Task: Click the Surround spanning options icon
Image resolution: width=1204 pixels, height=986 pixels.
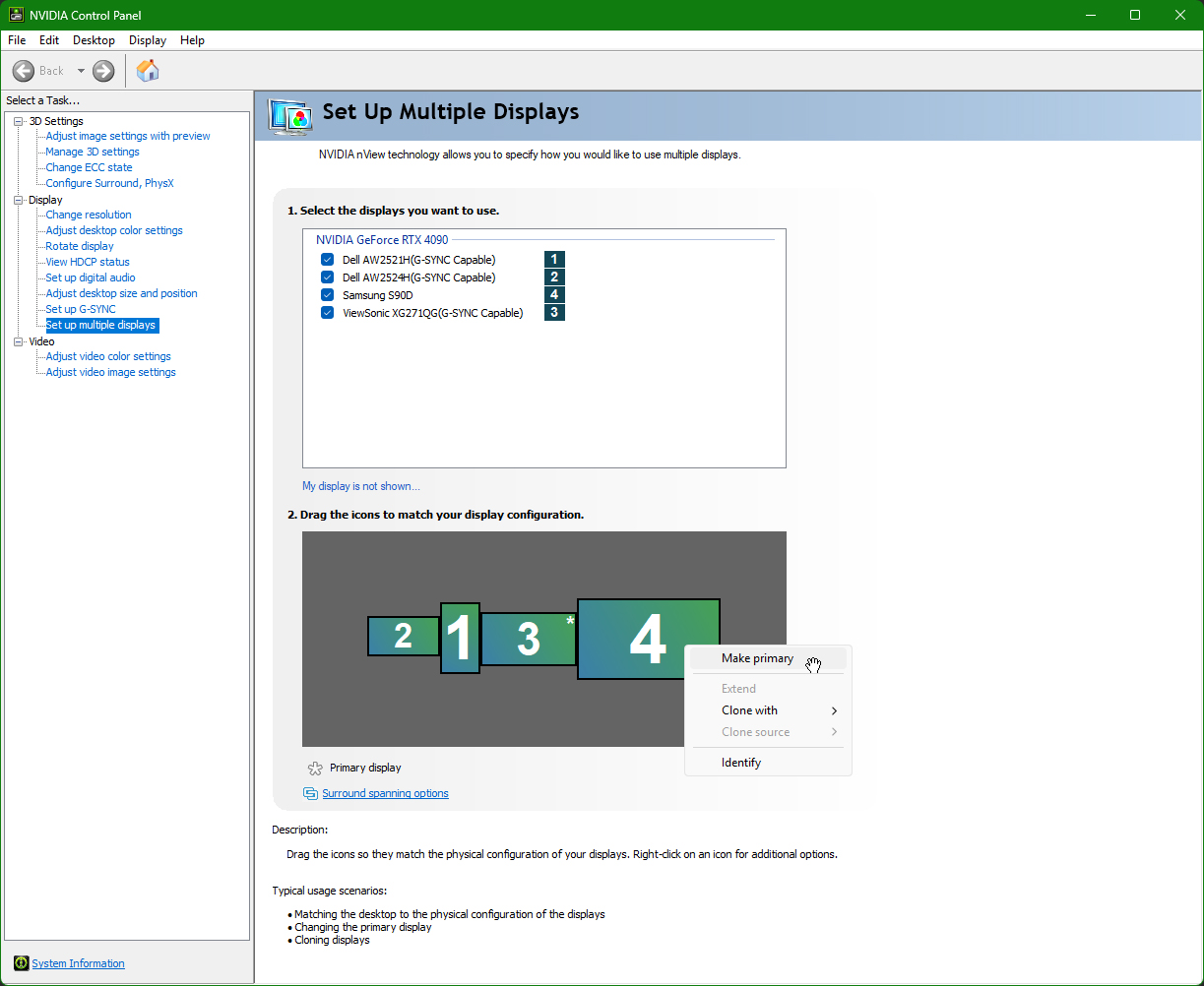Action: click(x=311, y=793)
